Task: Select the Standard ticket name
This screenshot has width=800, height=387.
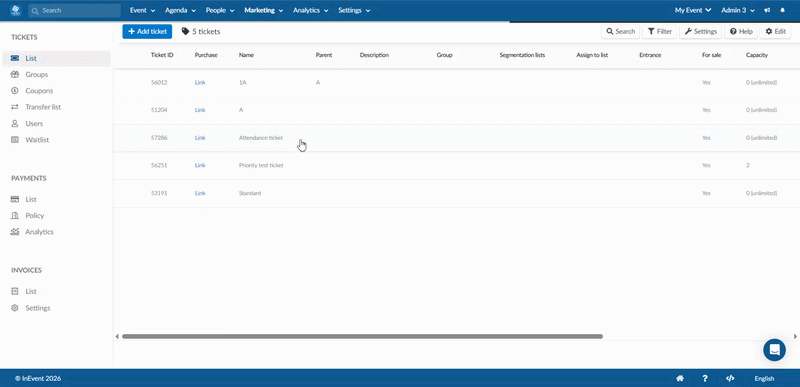Action: click(250, 193)
